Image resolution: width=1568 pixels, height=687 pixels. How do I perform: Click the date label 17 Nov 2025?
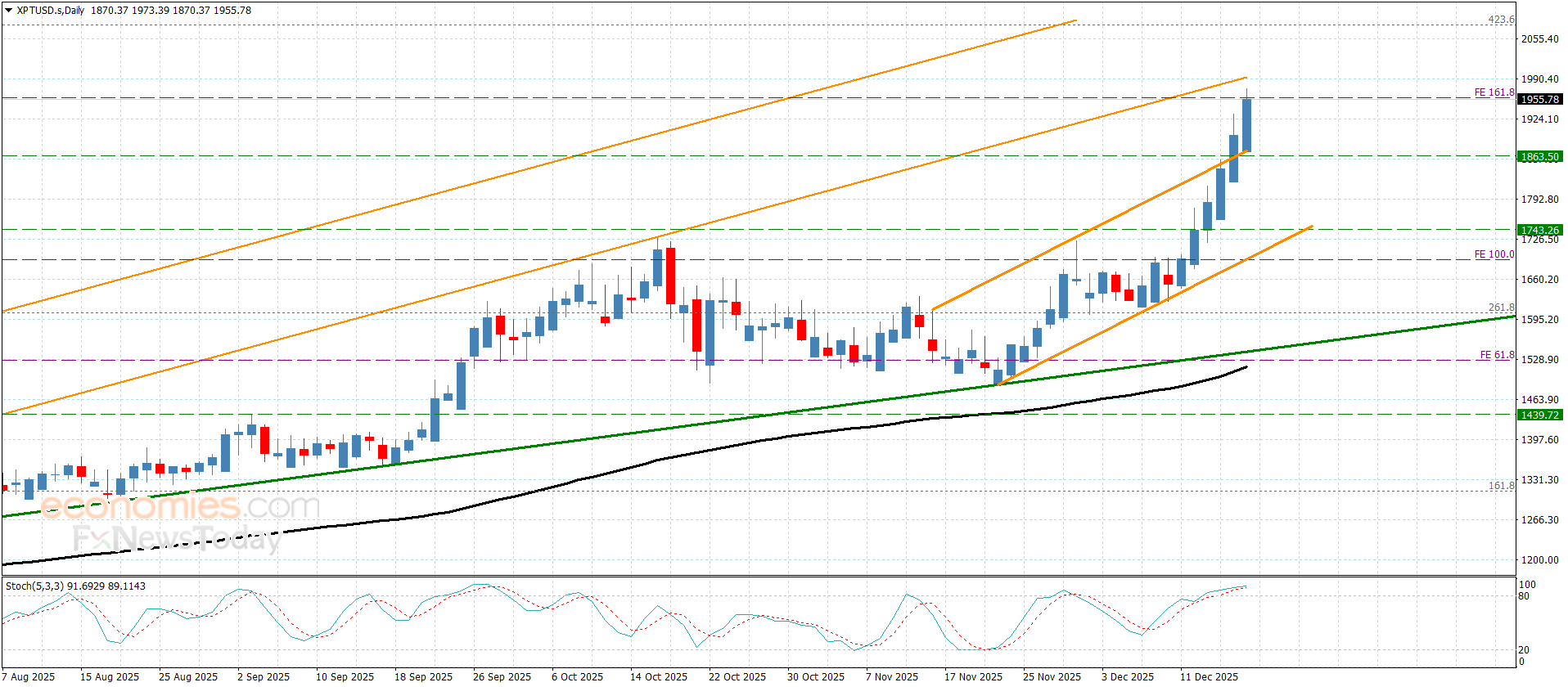(973, 676)
